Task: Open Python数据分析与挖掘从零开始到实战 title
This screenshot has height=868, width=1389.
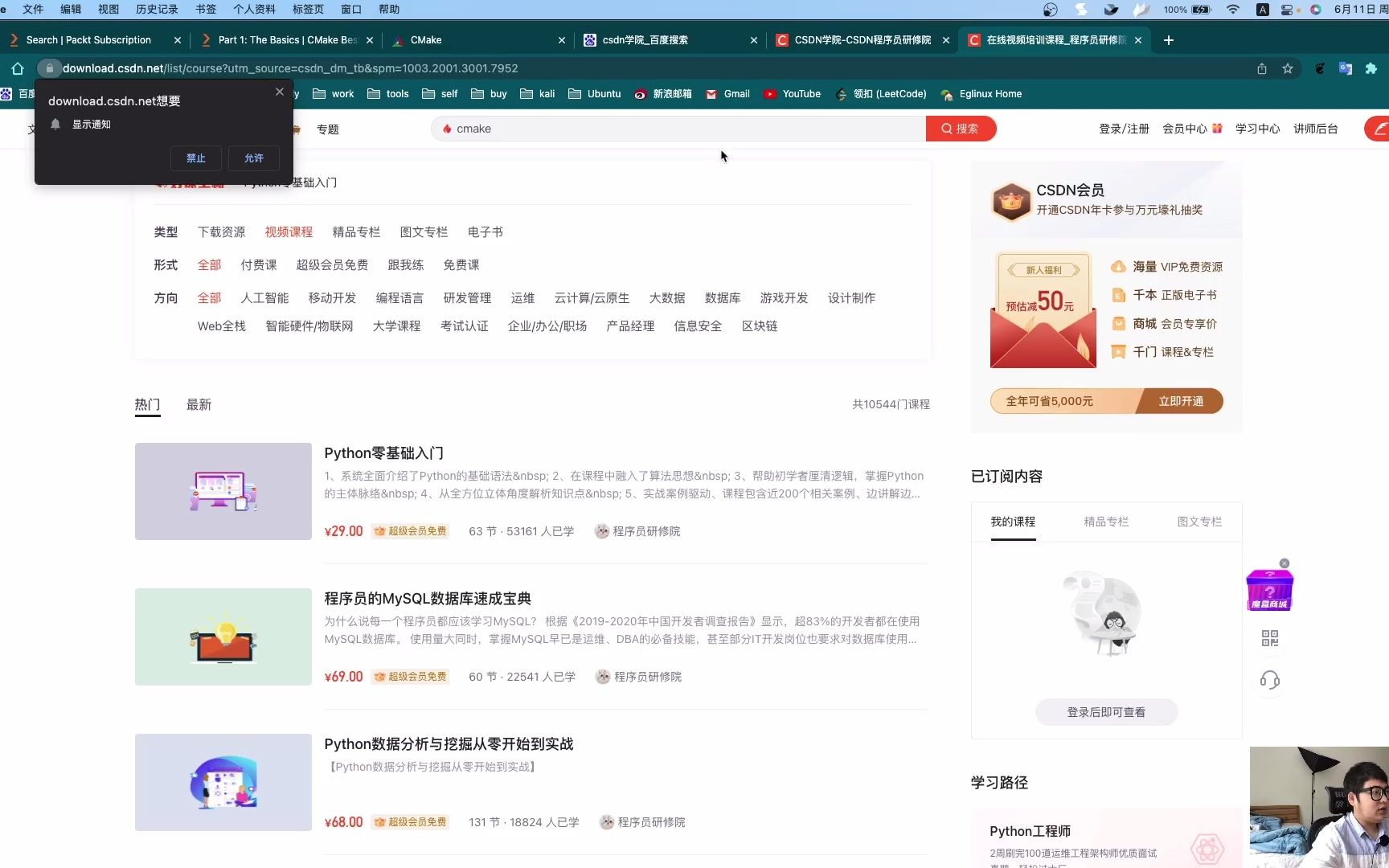Action: [449, 744]
